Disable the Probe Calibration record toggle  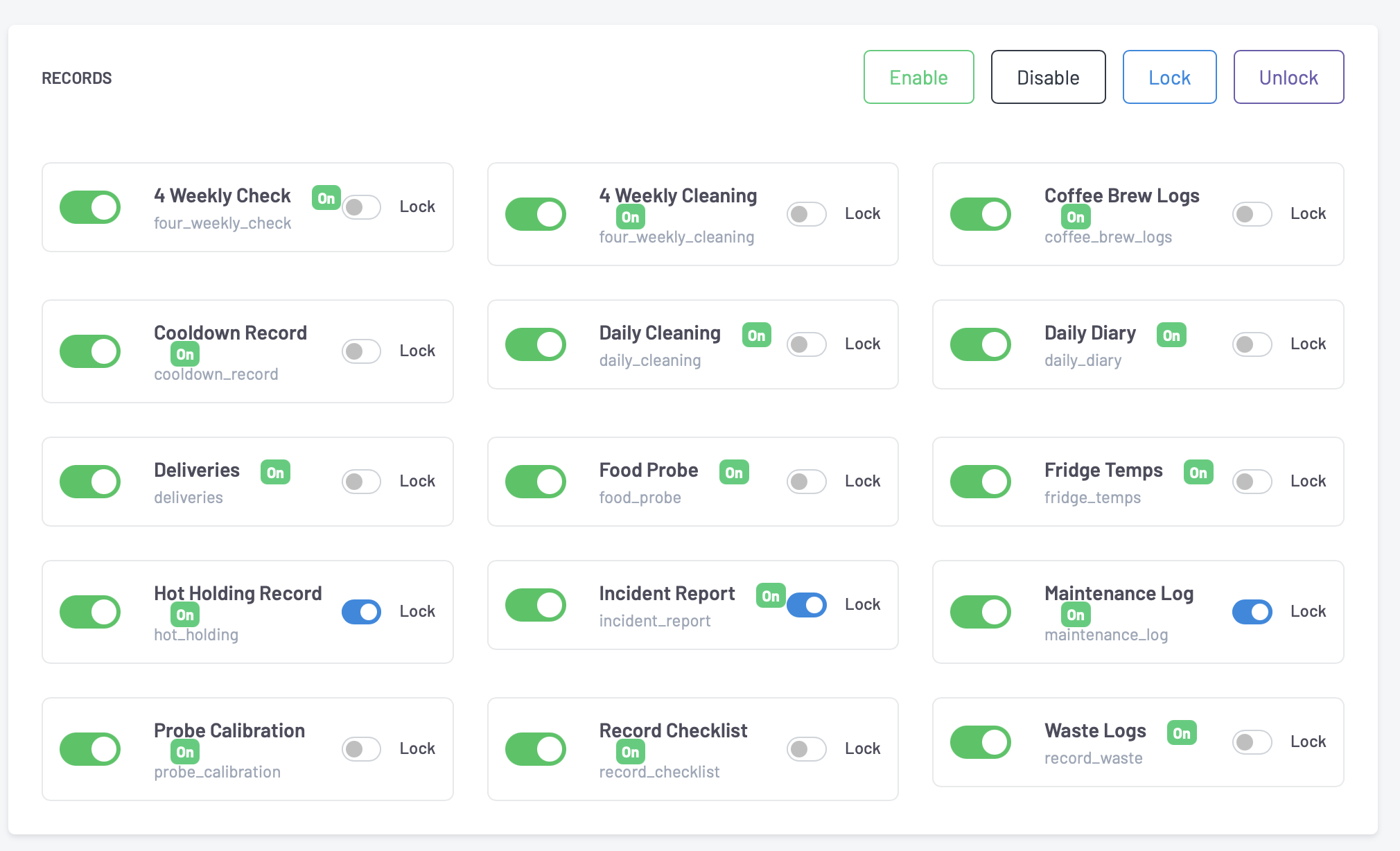pyautogui.click(x=90, y=749)
